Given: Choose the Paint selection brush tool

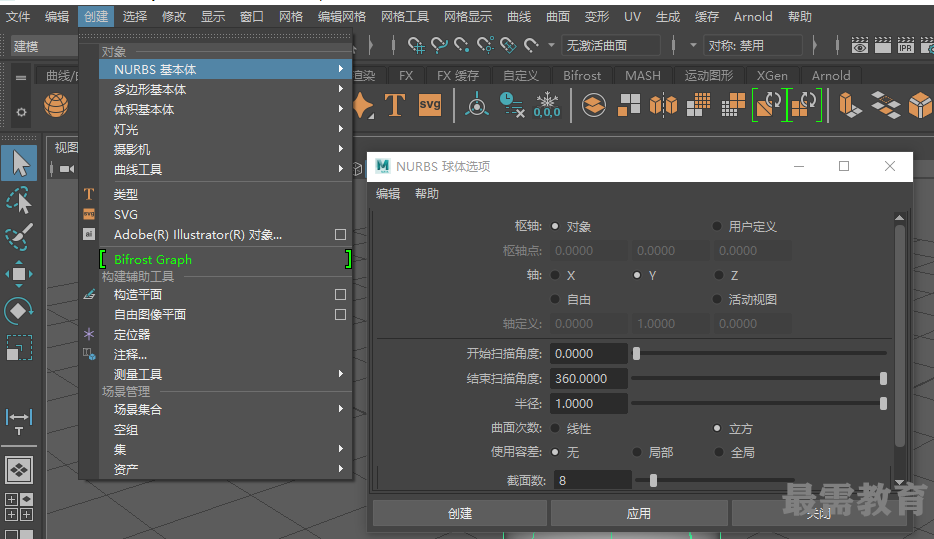Looking at the screenshot, I should (x=19, y=236).
